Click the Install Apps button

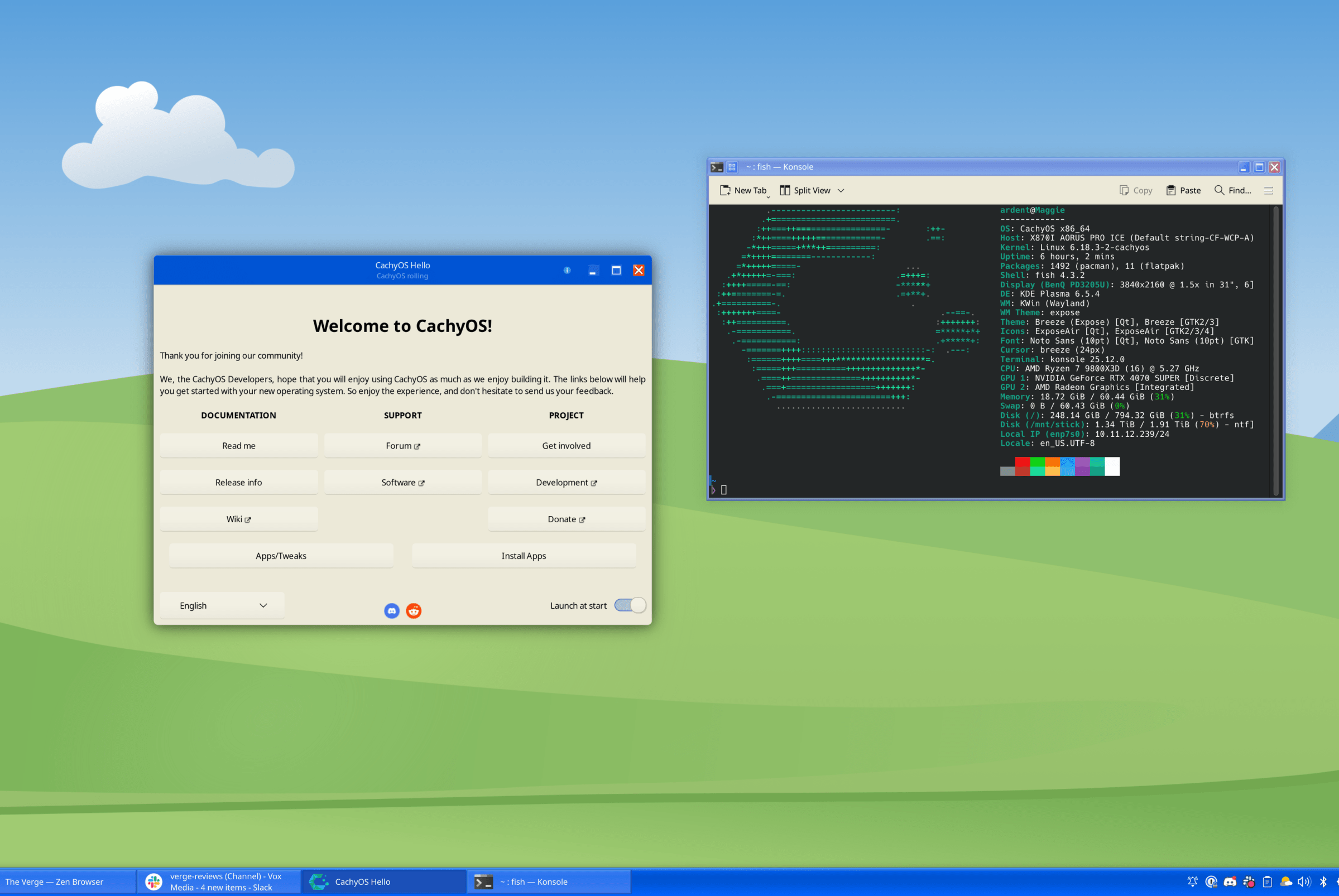(x=523, y=555)
